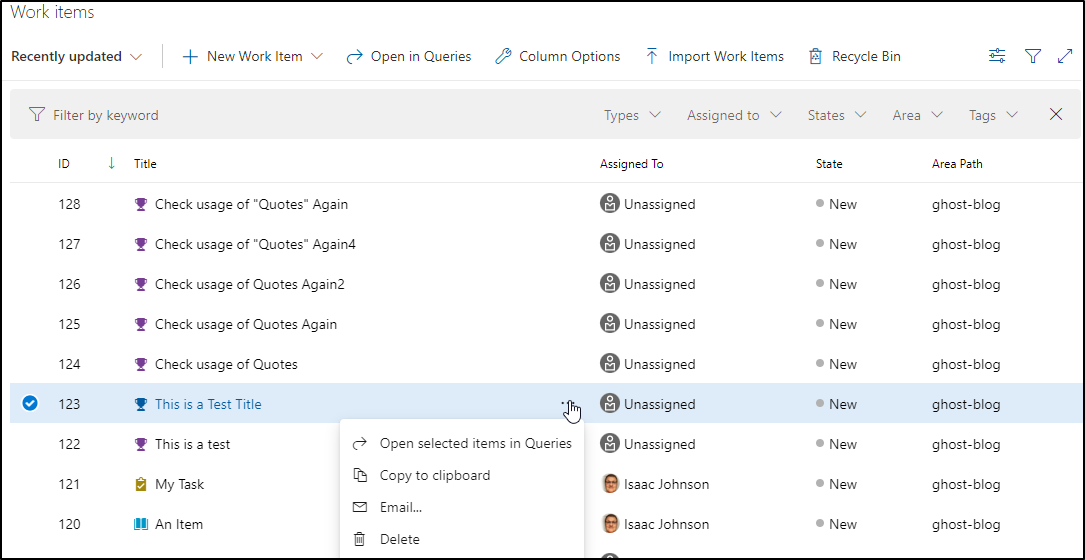Open the This is a Test Title link
Viewport: 1085px width, 560px height.
tap(208, 404)
